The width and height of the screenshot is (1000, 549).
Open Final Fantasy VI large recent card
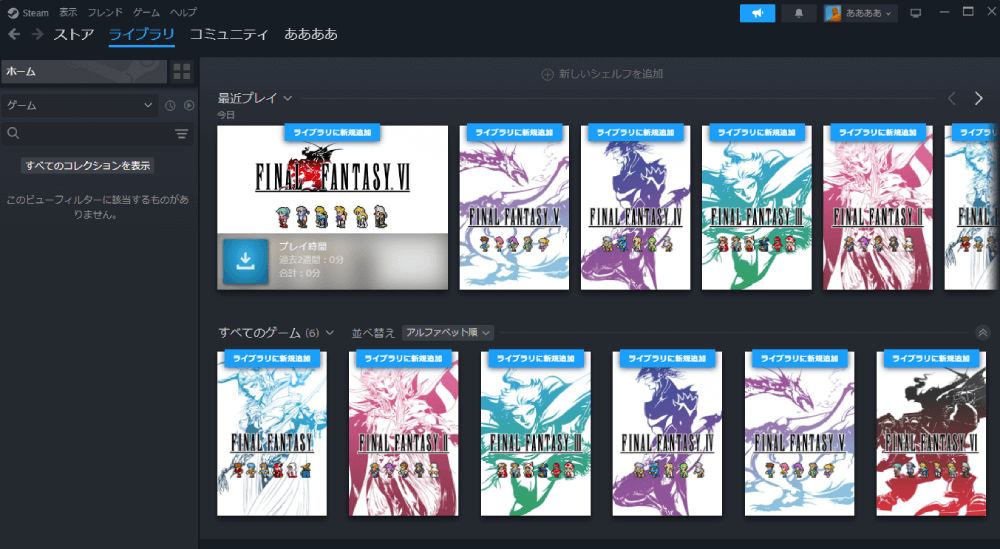[x=332, y=207]
